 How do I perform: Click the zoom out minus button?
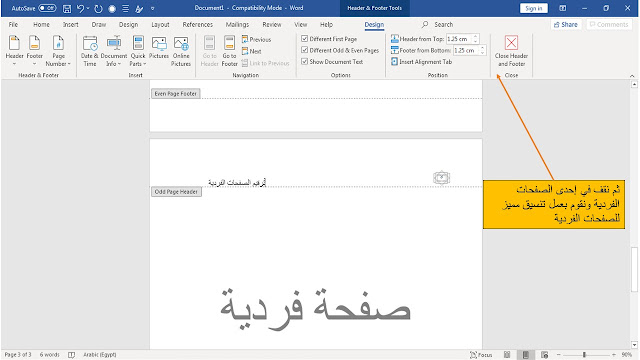(x=558, y=355)
